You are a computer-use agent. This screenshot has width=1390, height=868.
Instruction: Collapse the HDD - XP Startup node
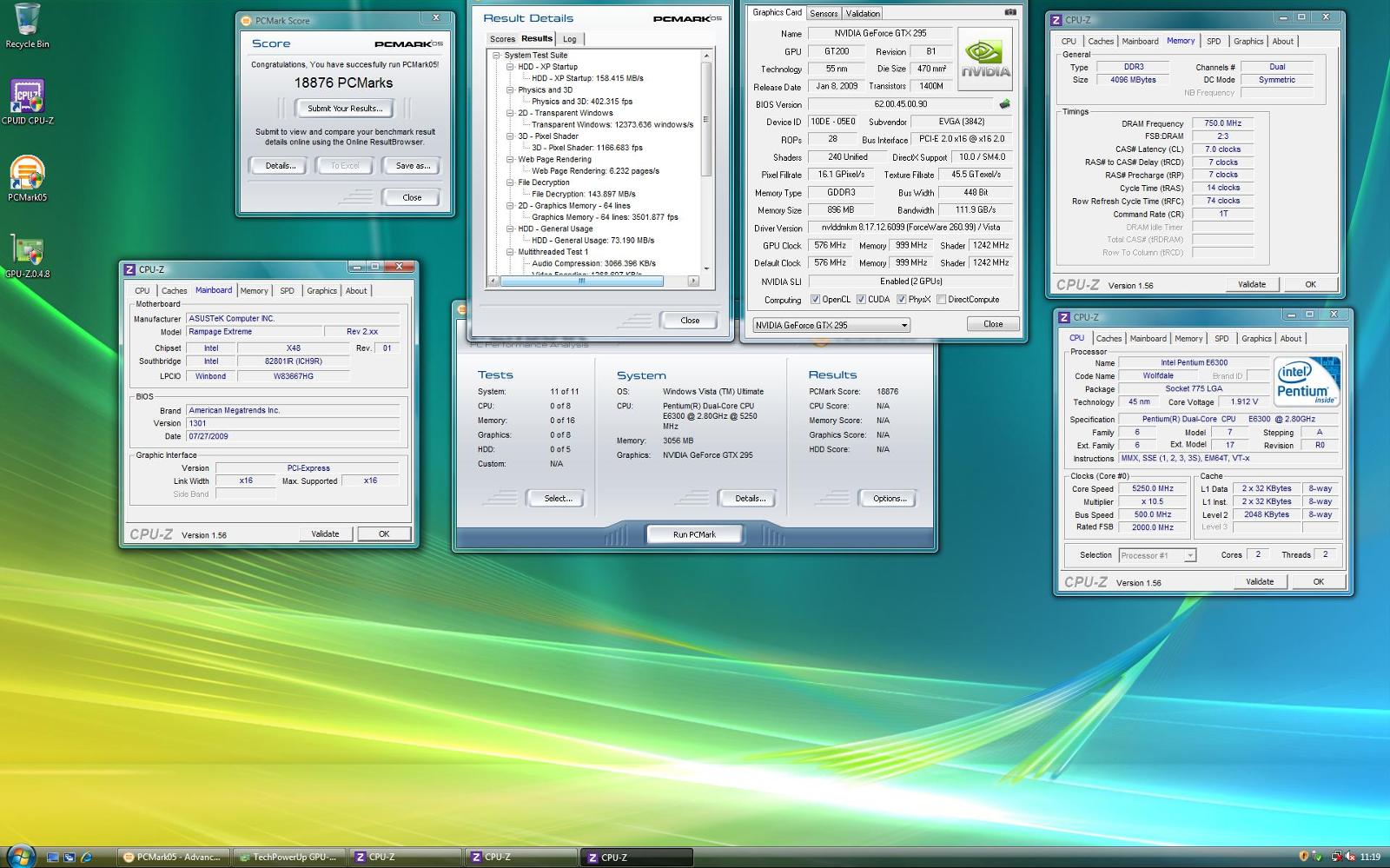tap(510, 67)
